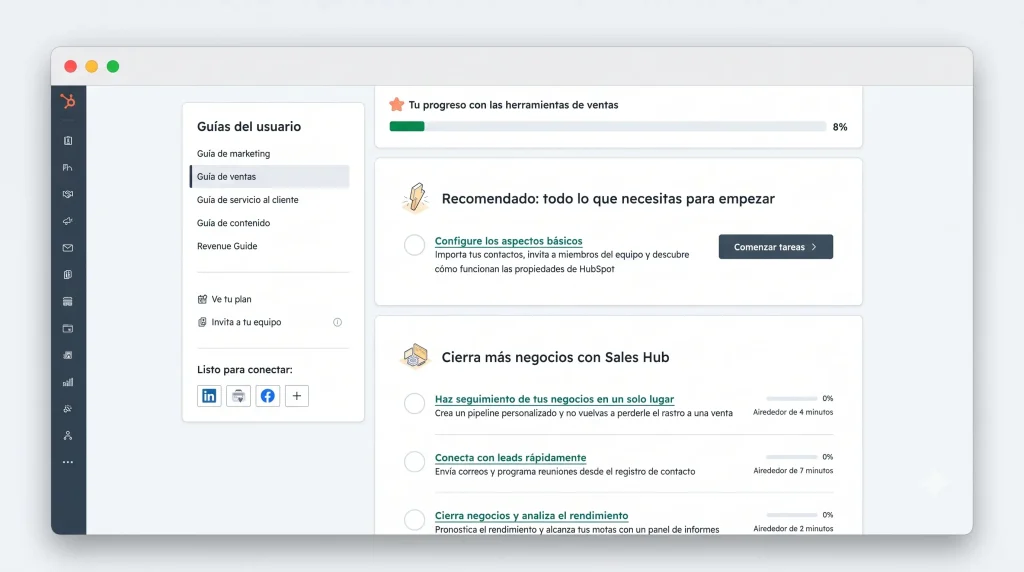Click 'Alrededor de 4 minutos' estimate
Screen dimensions: 1024x572
[793, 412]
